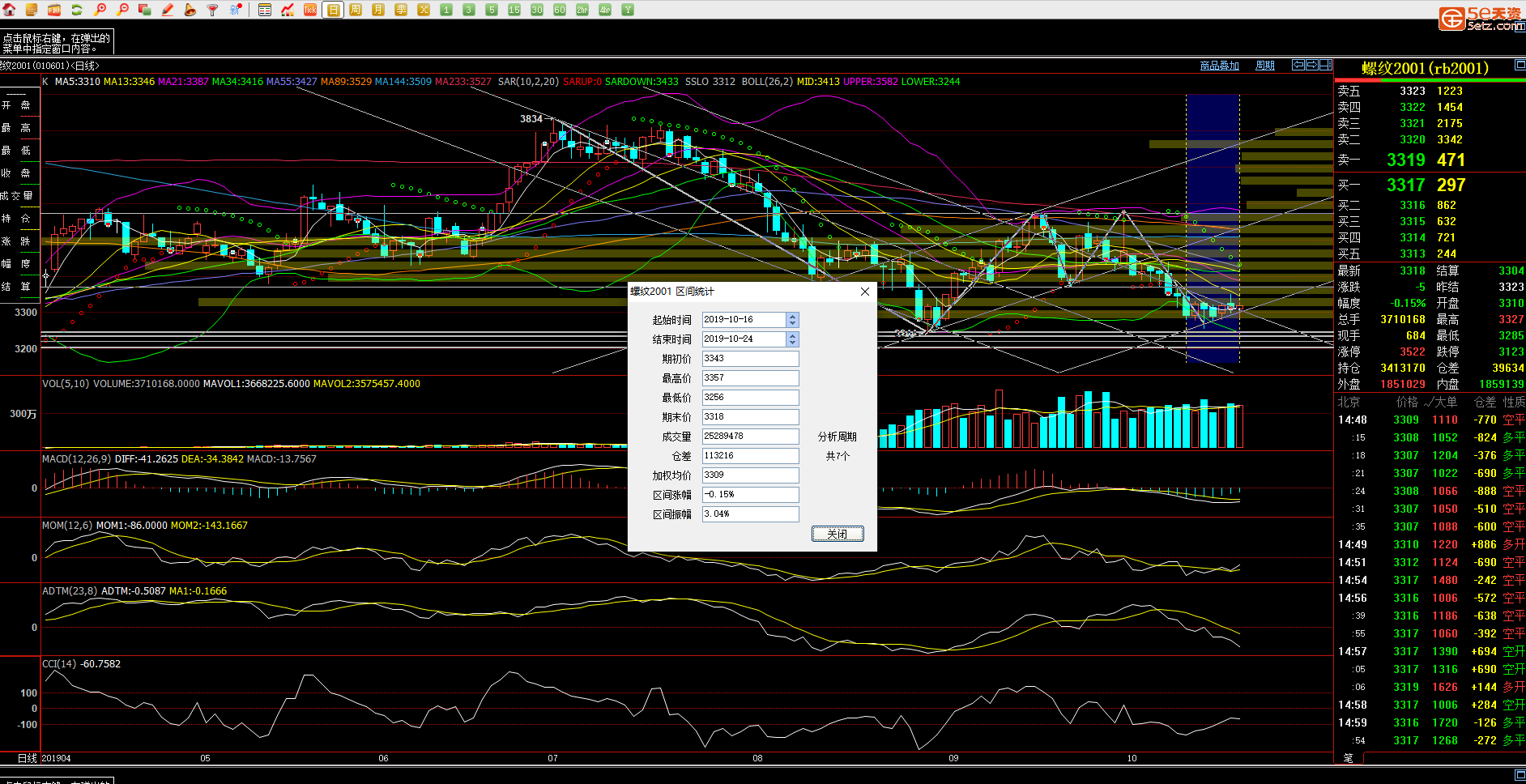Close the 区间统计 dialog with 关闭
Screen dimensions: 1526x784
[x=838, y=534]
